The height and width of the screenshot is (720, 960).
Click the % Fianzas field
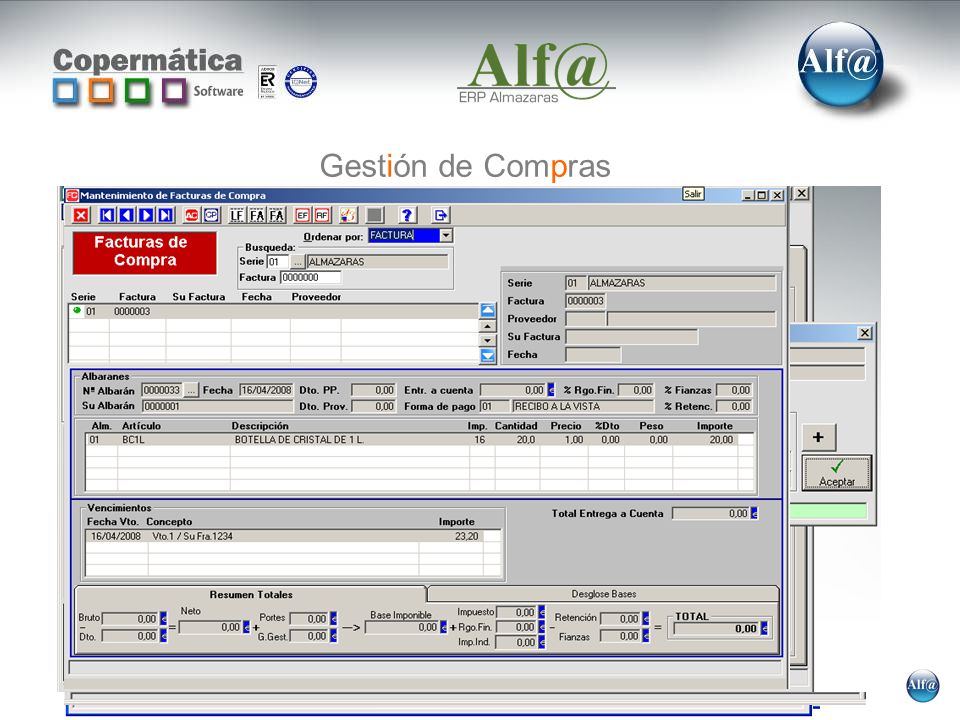[x=733, y=390]
